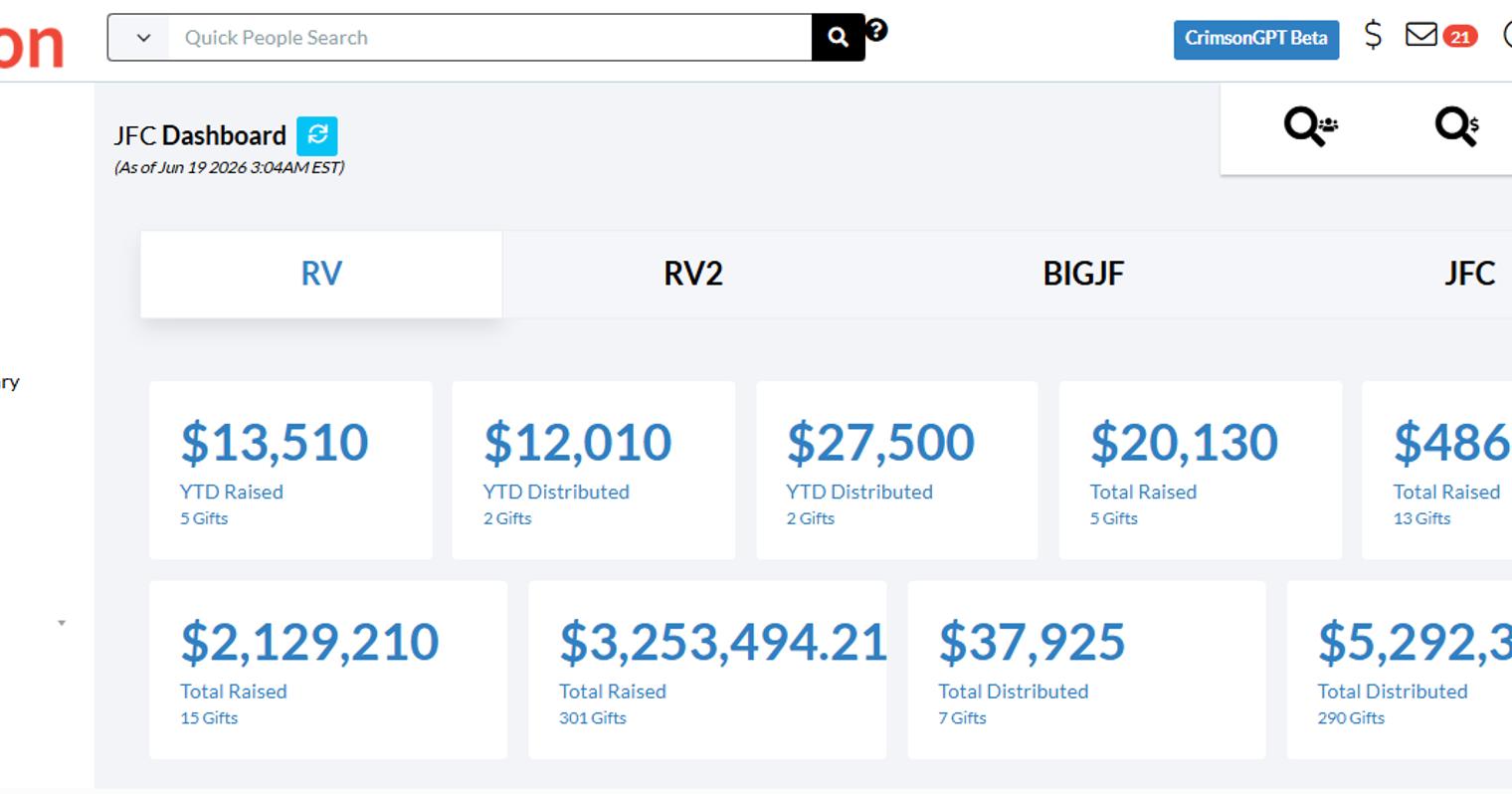Launch the CrimsonGPT Beta button
The height and width of the screenshot is (794, 1512).
pyautogui.click(x=1256, y=39)
